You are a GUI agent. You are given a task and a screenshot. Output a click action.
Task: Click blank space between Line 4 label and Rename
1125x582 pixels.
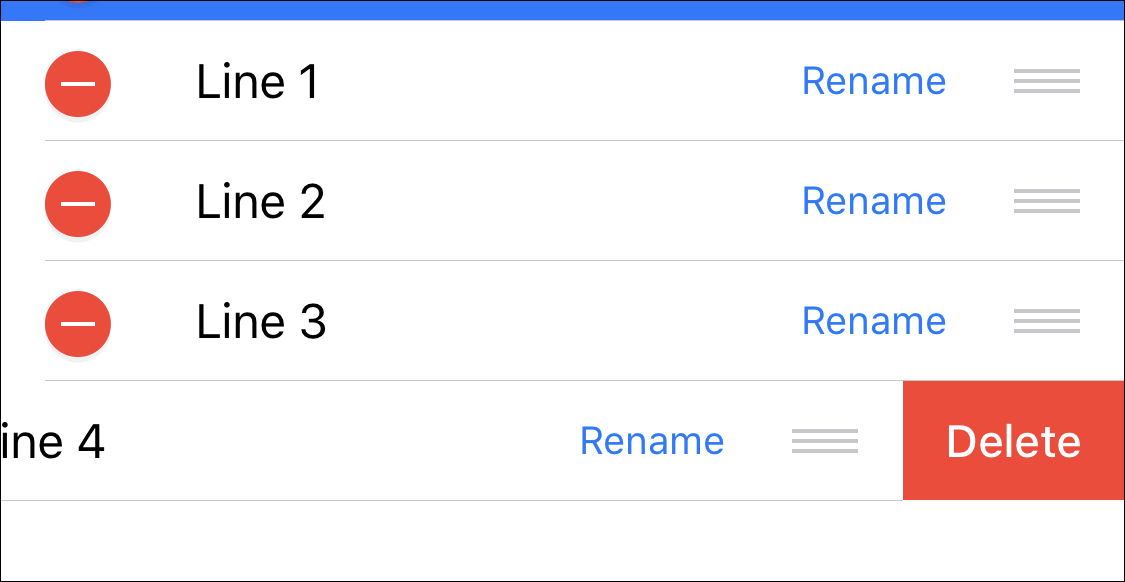342,441
